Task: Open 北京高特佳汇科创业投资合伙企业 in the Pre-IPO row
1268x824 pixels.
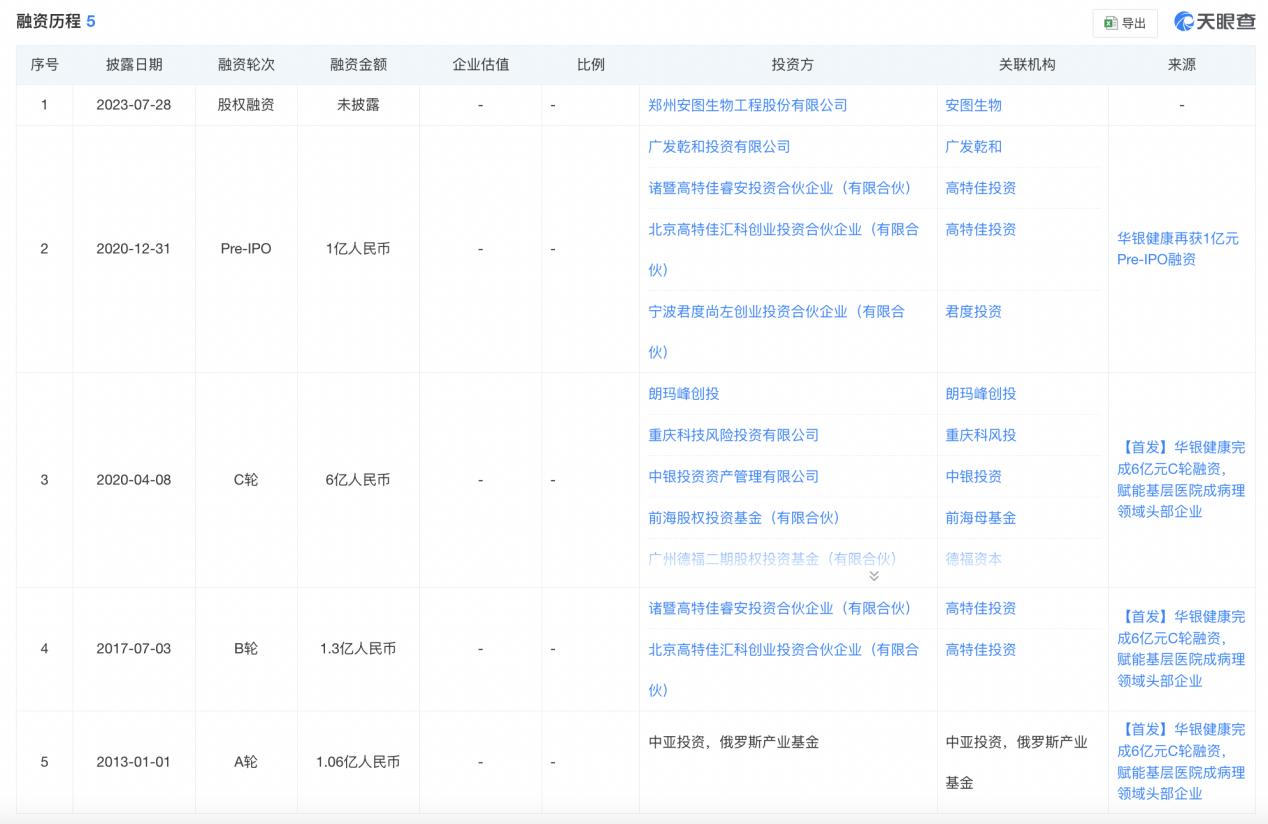Action: point(783,249)
